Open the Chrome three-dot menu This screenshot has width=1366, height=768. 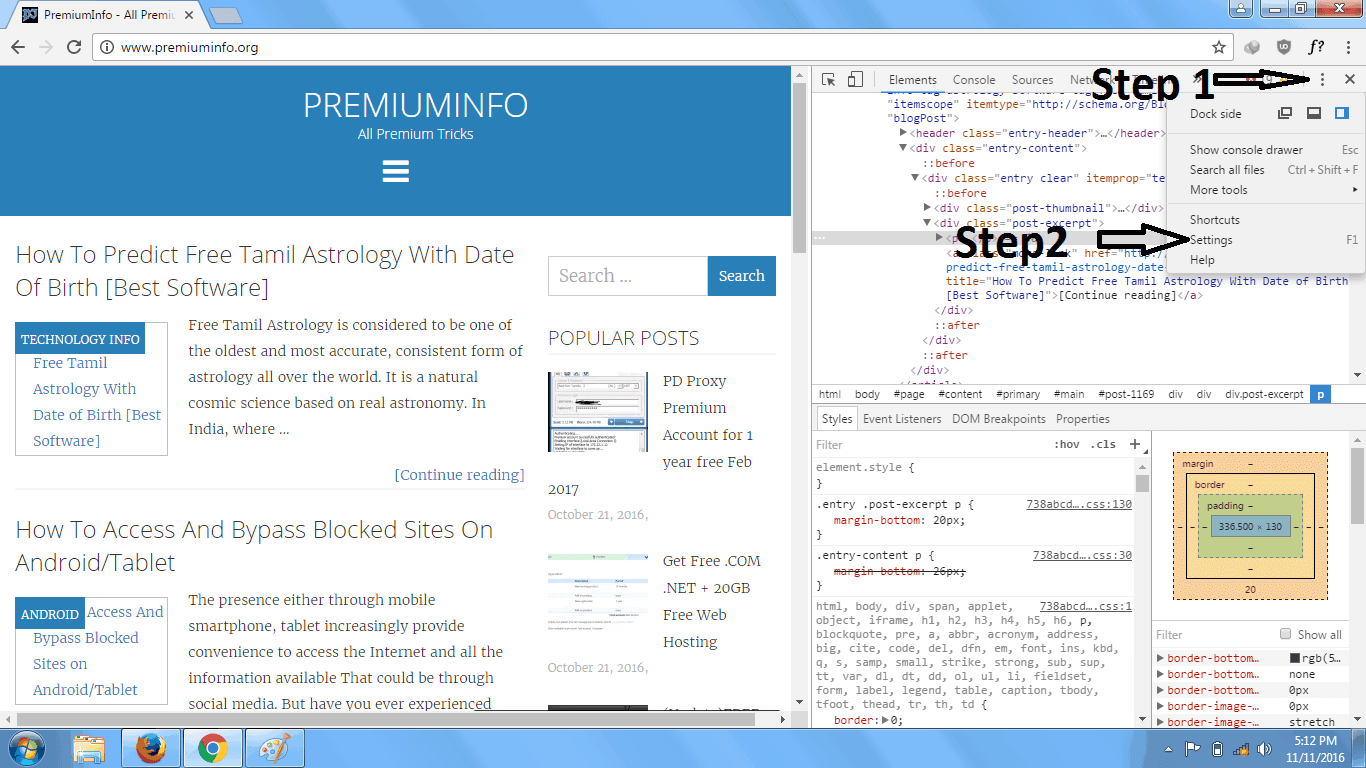(1348, 47)
